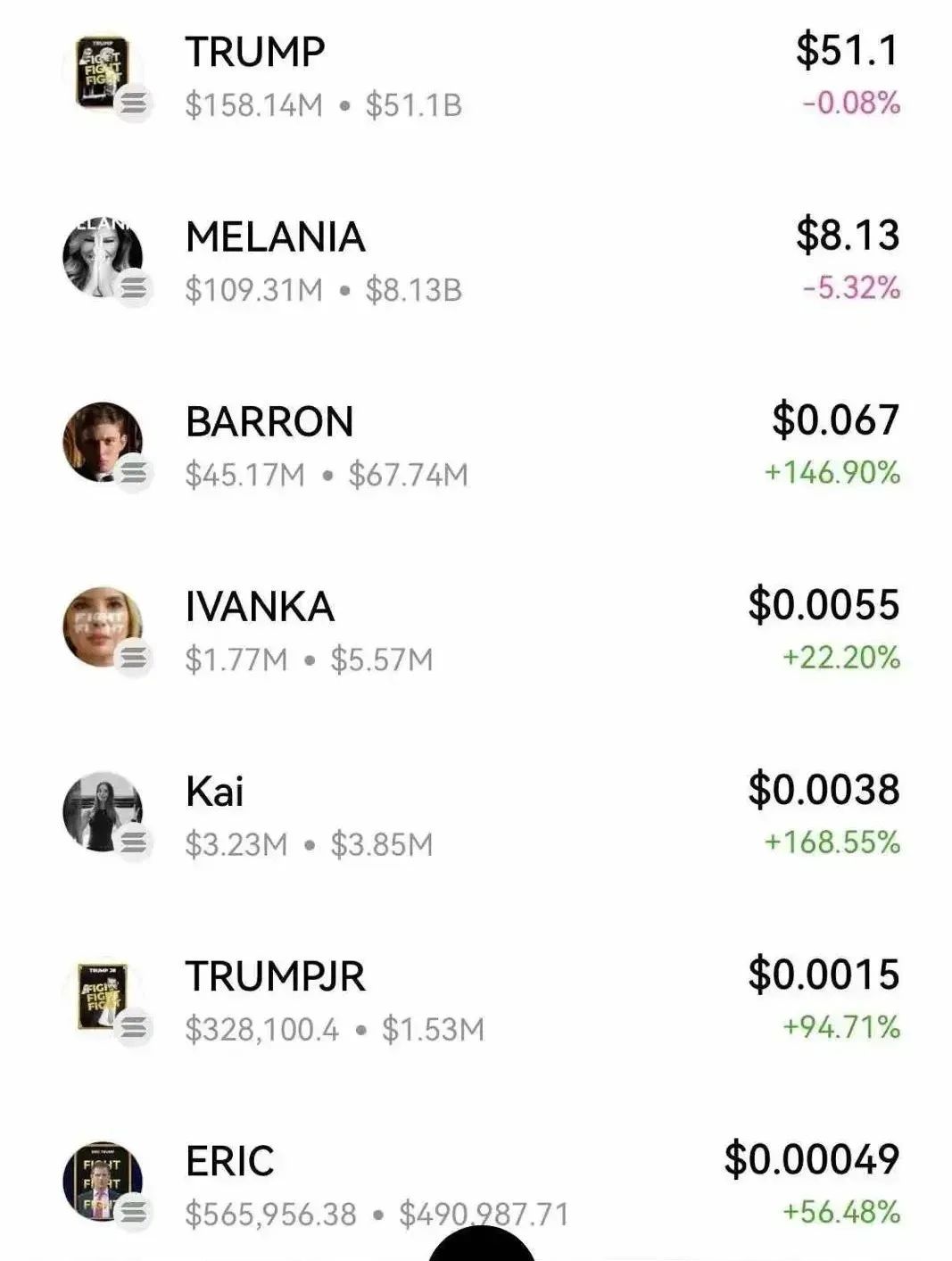Tap the TRUMP $51.1 price
This screenshot has width=952, height=1261.
[x=848, y=50]
